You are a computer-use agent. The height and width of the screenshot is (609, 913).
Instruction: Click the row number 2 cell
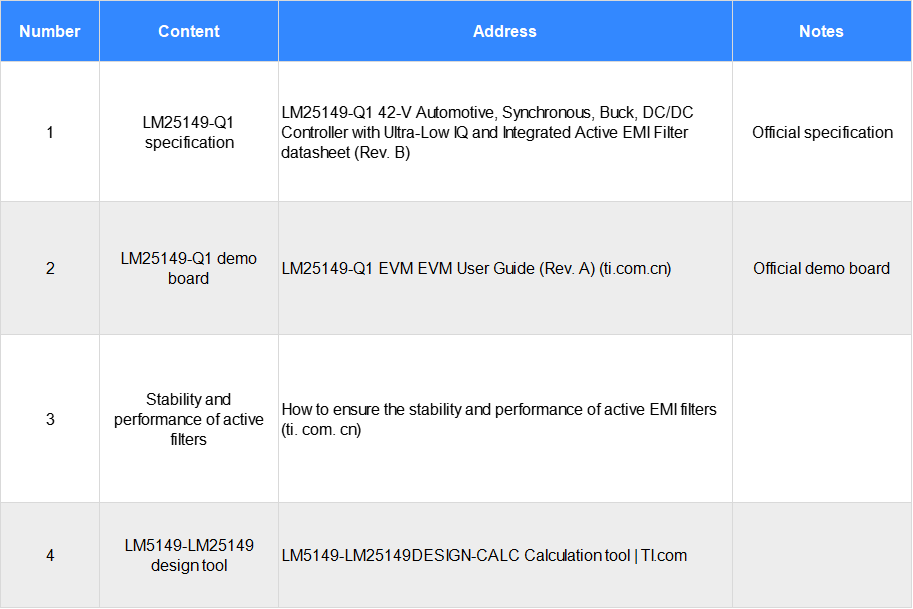[50, 268]
